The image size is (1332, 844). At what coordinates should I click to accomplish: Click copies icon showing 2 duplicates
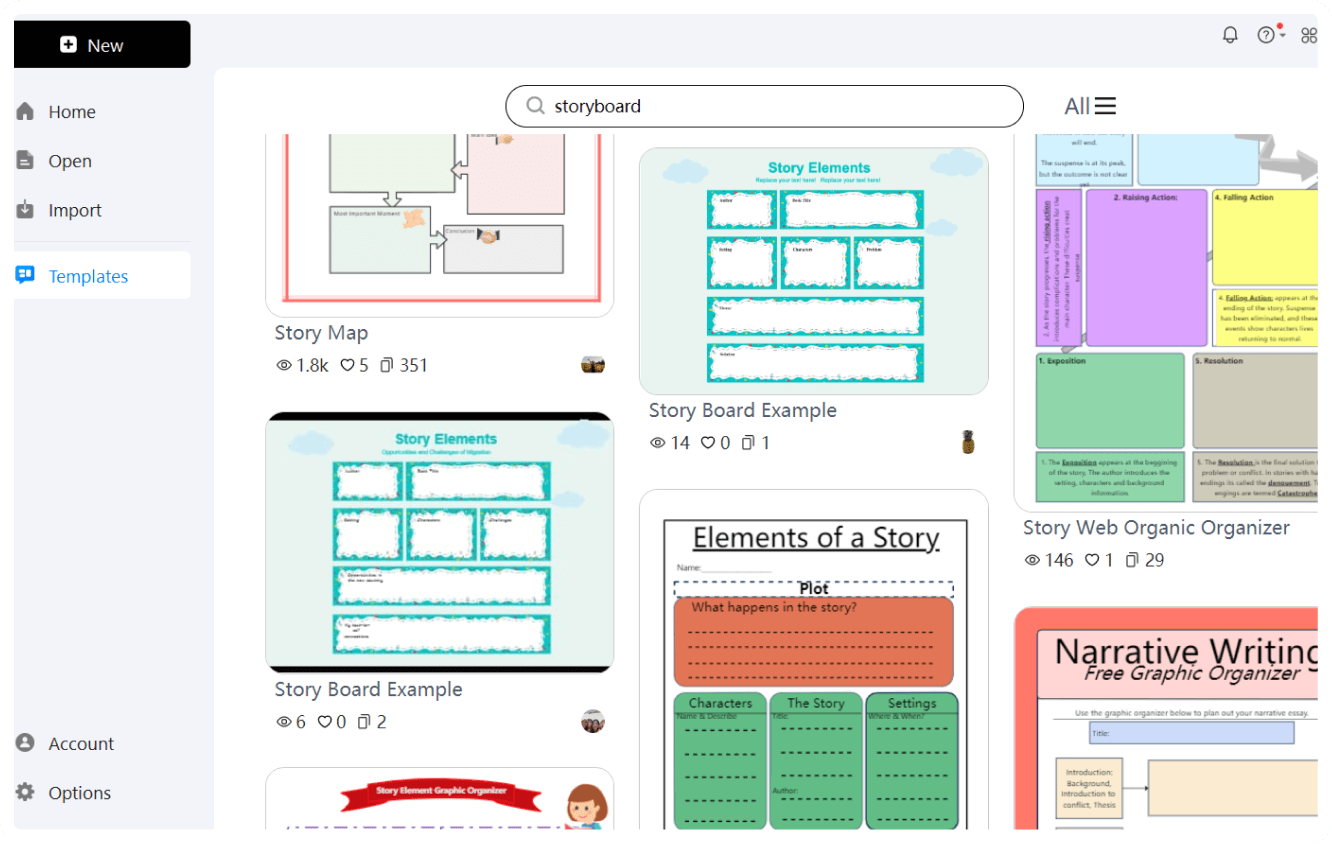pos(365,722)
